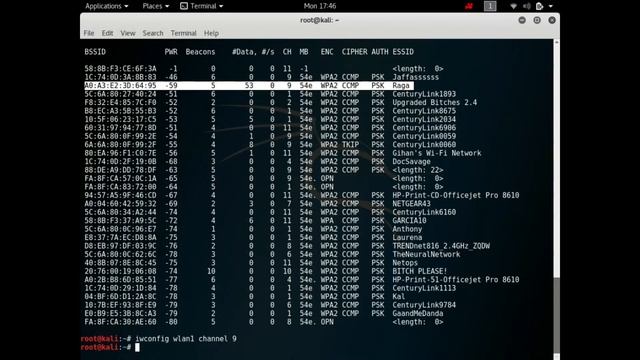Open the Places menu in top bar

[x=156, y=6]
